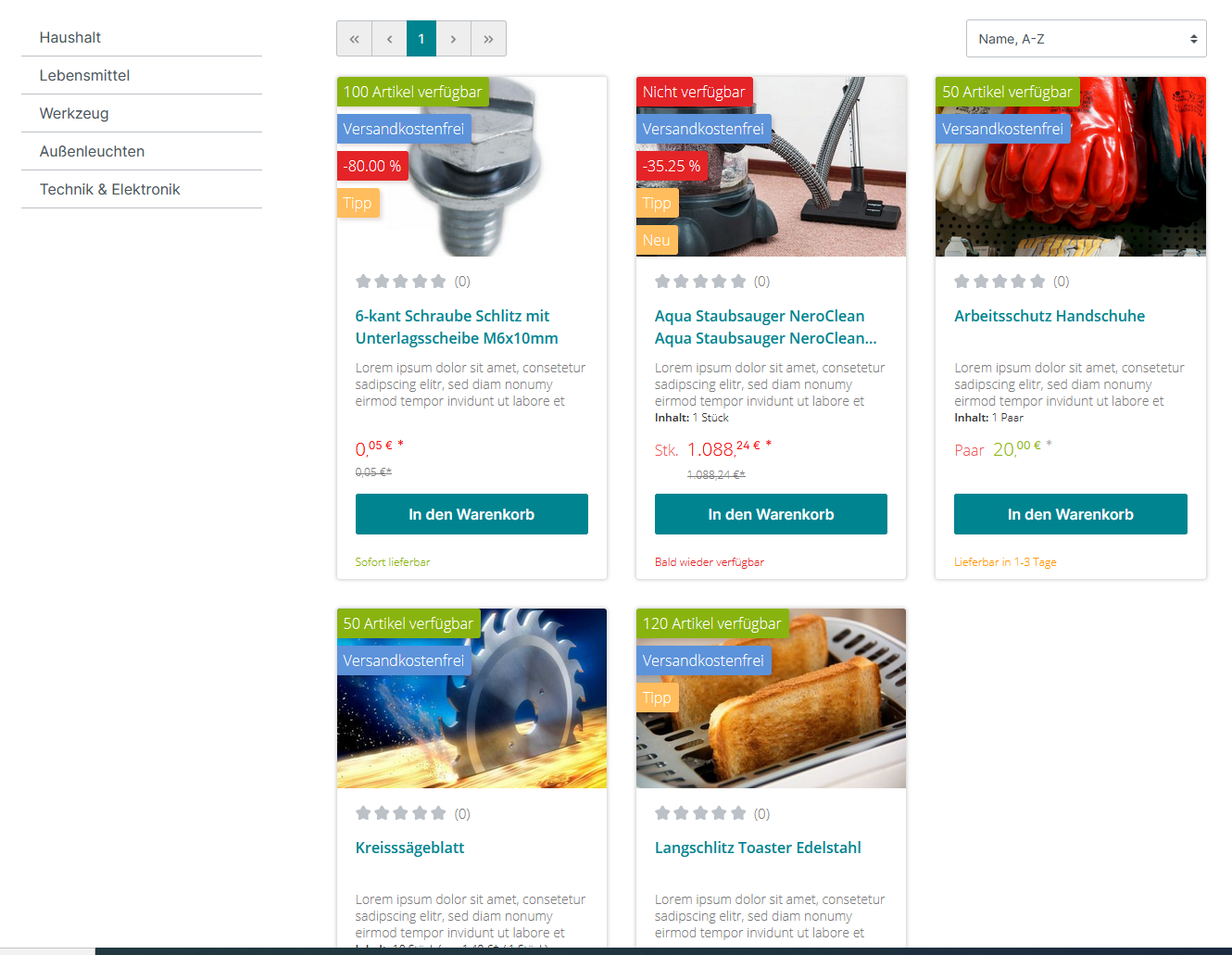
Task: Jump to last page using double-right arrow
Action: pyautogui.click(x=488, y=39)
